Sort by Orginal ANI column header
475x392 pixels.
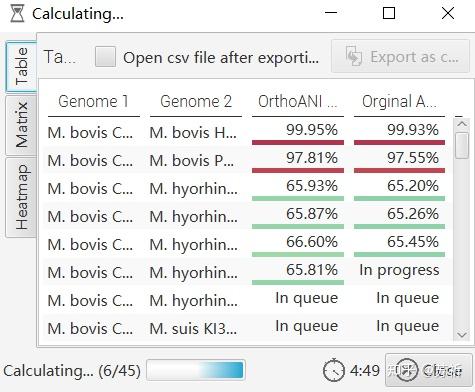pos(399,102)
